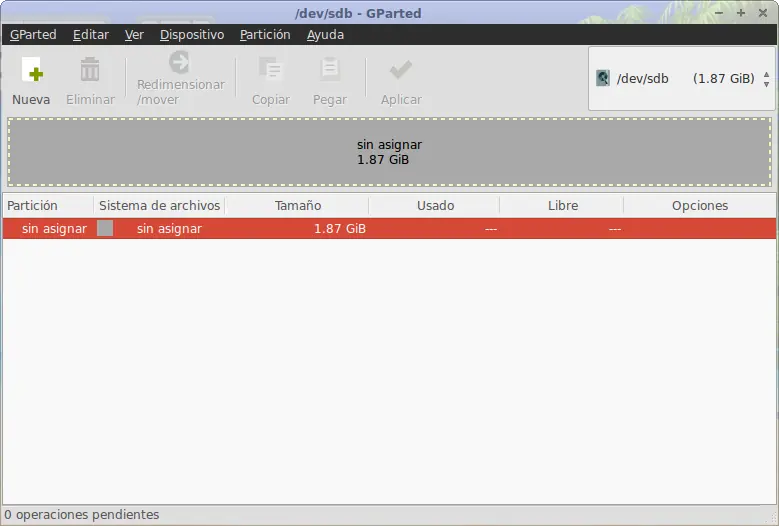
Task: Open the Ayuda menu
Action: [325, 35]
